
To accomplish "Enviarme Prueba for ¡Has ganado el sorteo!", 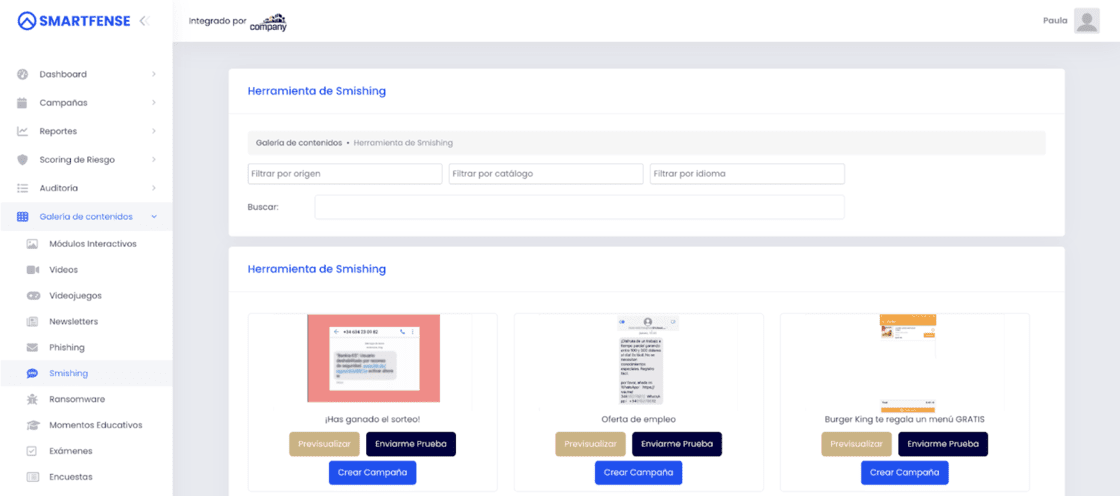I will coord(411,444).
